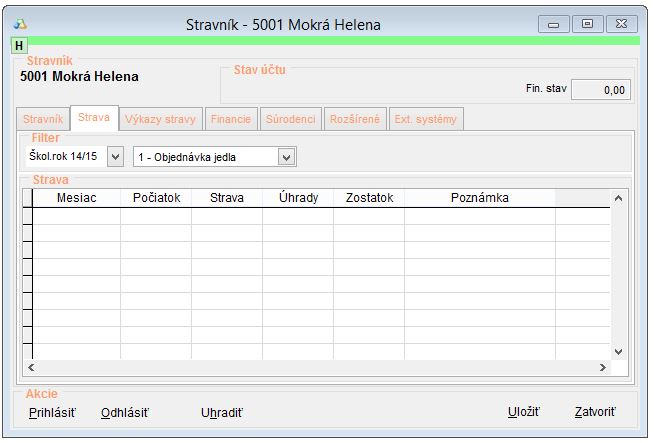Switch to Ext. systémy tab
The width and height of the screenshot is (654, 443).
pyautogui.click(x=425, y=119)
